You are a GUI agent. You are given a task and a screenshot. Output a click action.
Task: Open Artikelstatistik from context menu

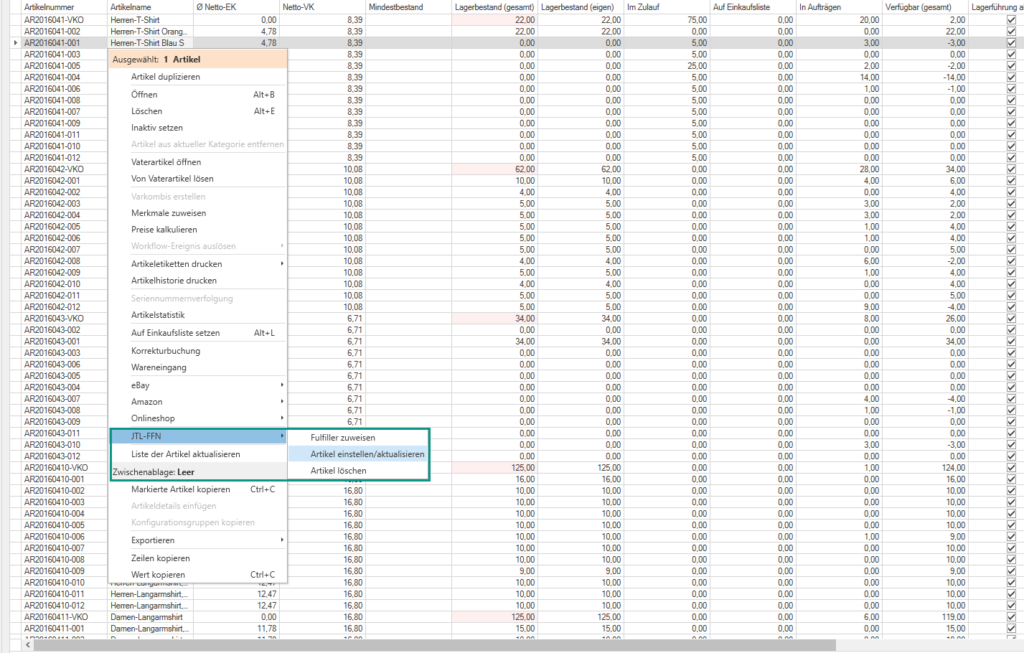(x=158, y=315)
